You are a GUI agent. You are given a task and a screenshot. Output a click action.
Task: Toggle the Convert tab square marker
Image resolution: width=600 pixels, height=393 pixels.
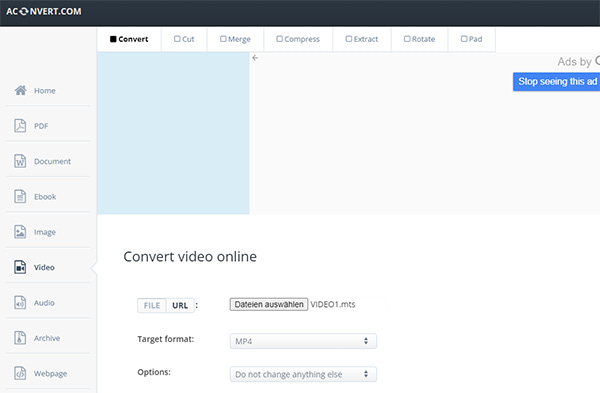(x=113, y=39)
